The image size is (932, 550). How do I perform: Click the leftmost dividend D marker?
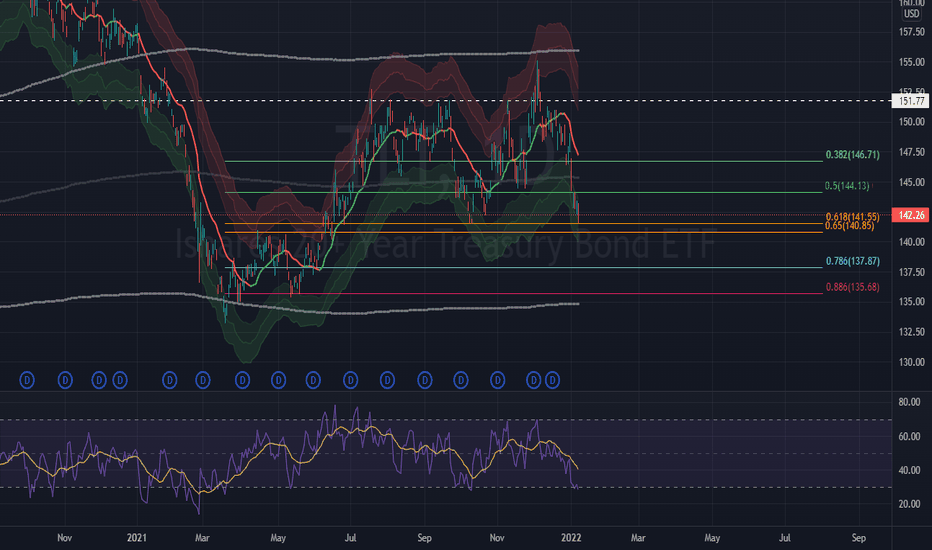coord(27,379)
